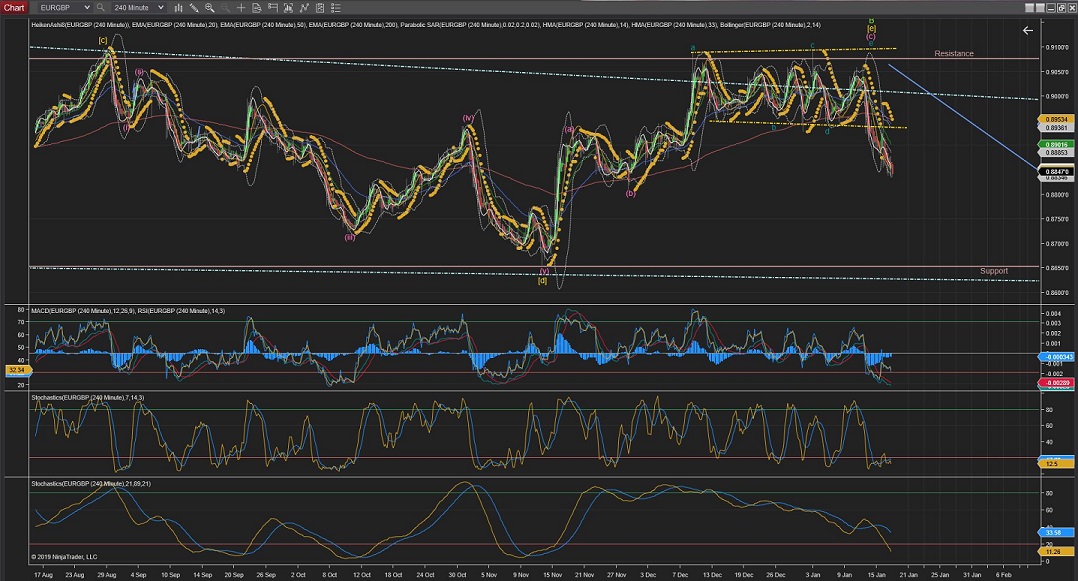Open the bar type chart style icon
The height and width of the screenshot is (581, 1078).
(x=179, y=8)
